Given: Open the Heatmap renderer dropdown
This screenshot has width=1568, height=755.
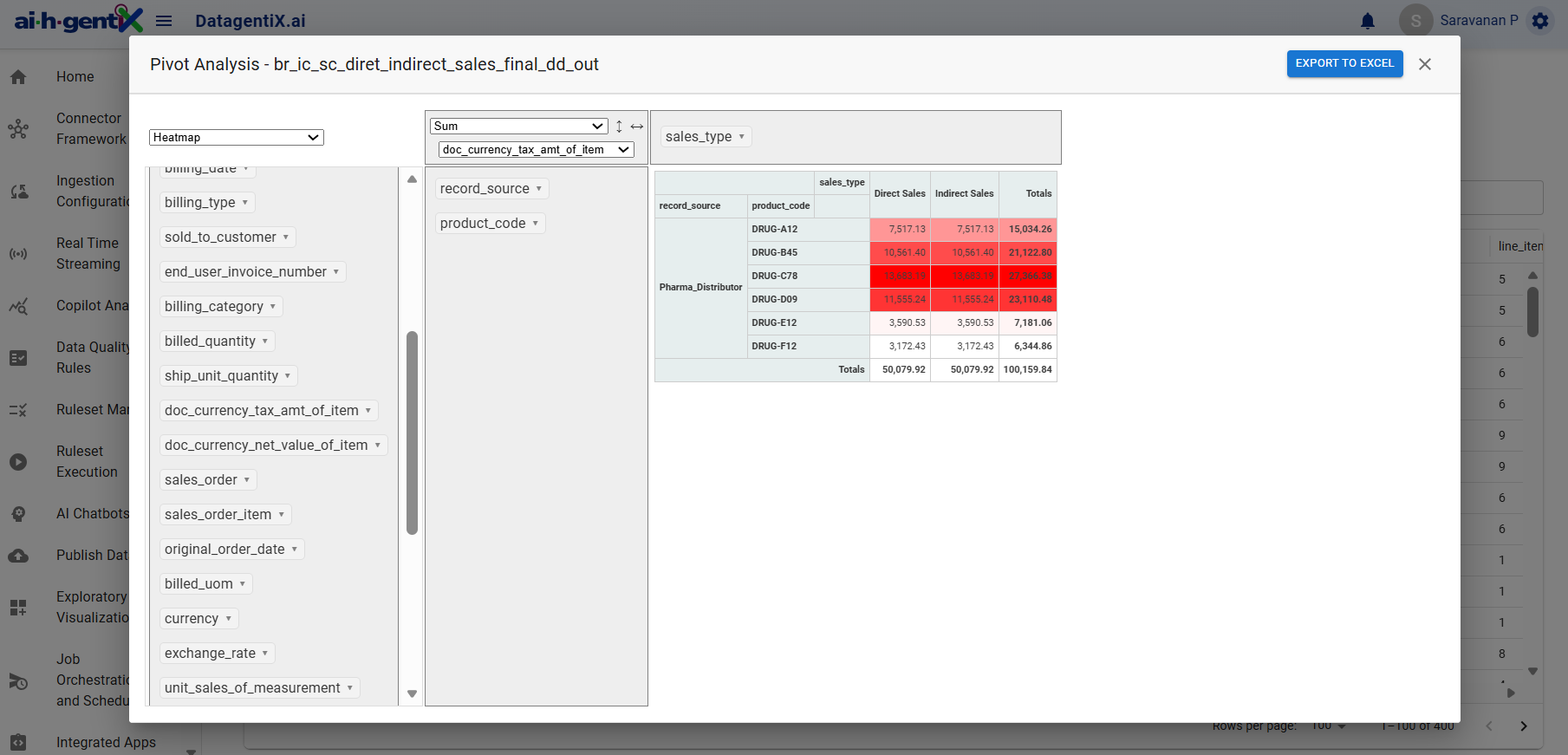Looking at the screenshot, I should (x=236, y=138).
